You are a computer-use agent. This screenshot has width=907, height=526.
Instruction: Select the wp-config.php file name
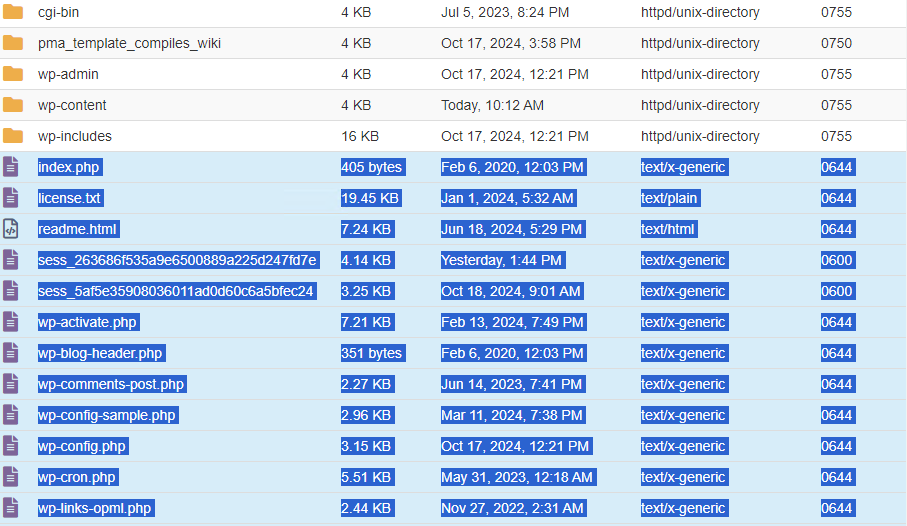[x=82, y=446]
